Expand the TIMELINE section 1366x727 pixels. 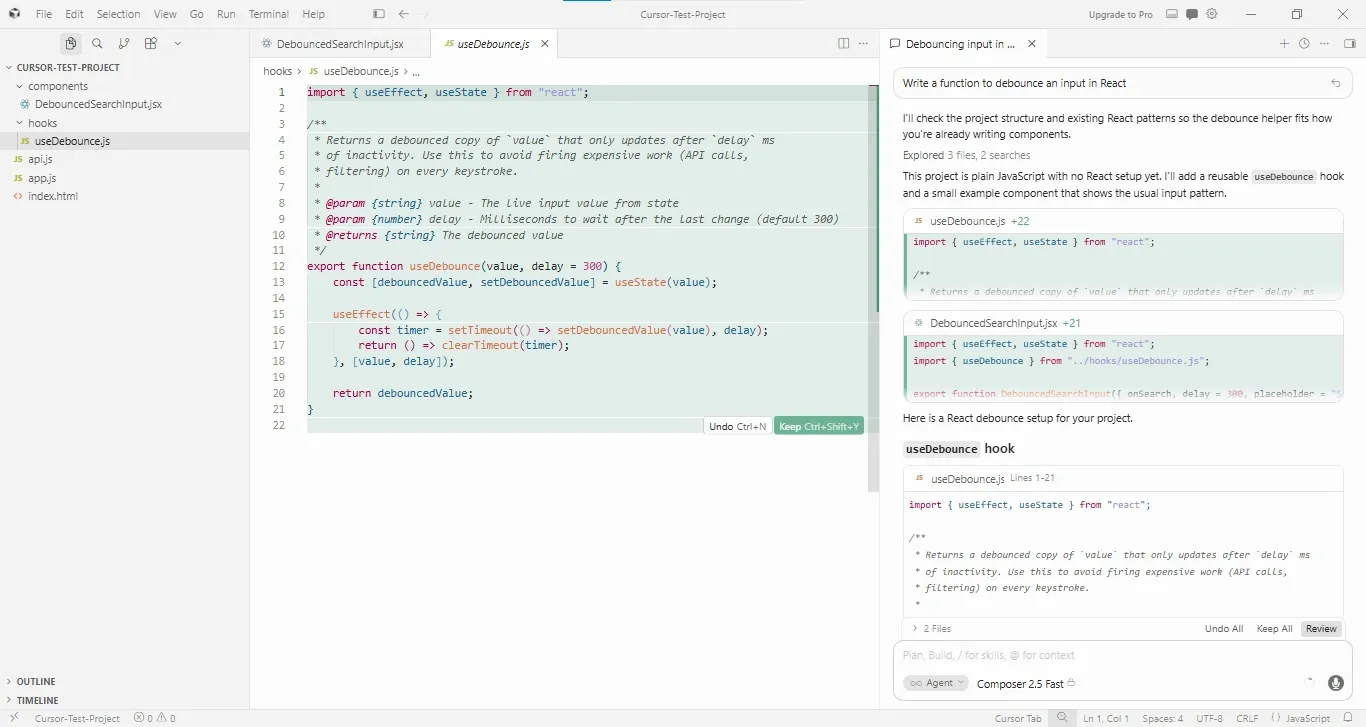37,700
